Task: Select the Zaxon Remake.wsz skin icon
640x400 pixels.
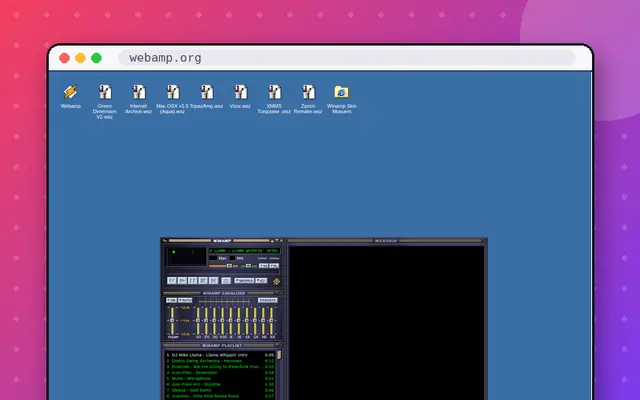Action: pos(308,99)
